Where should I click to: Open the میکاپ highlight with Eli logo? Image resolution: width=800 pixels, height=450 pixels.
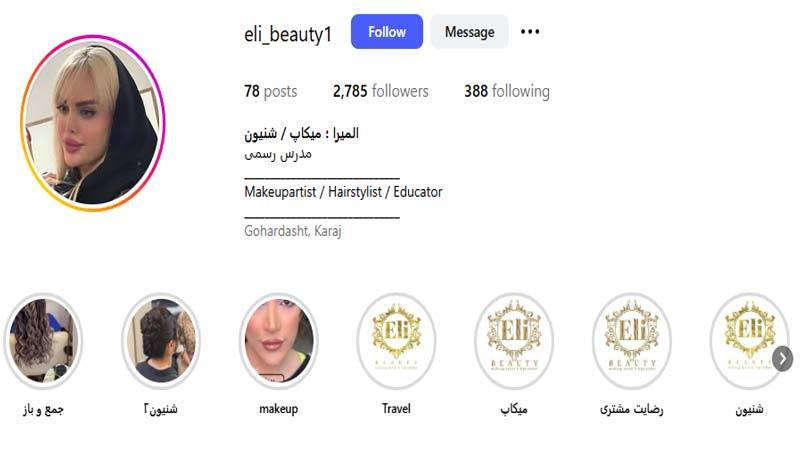point(514,341)
